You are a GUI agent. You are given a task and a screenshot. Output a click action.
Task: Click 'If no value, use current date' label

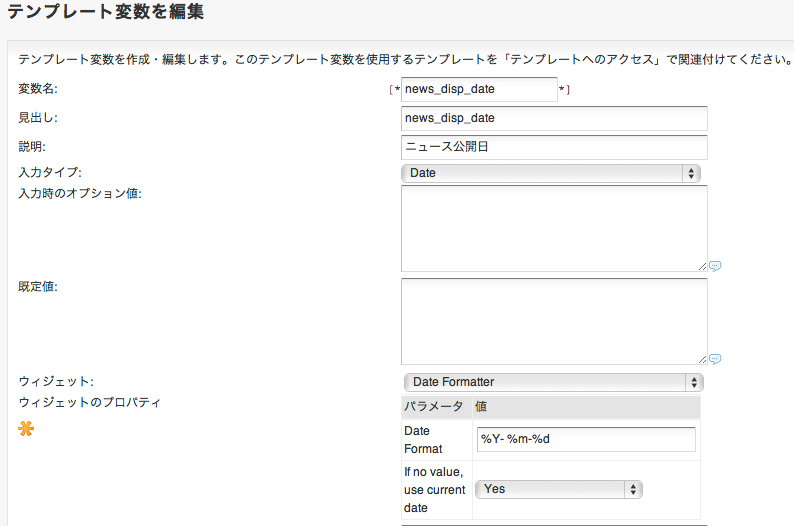click(434, 489)
